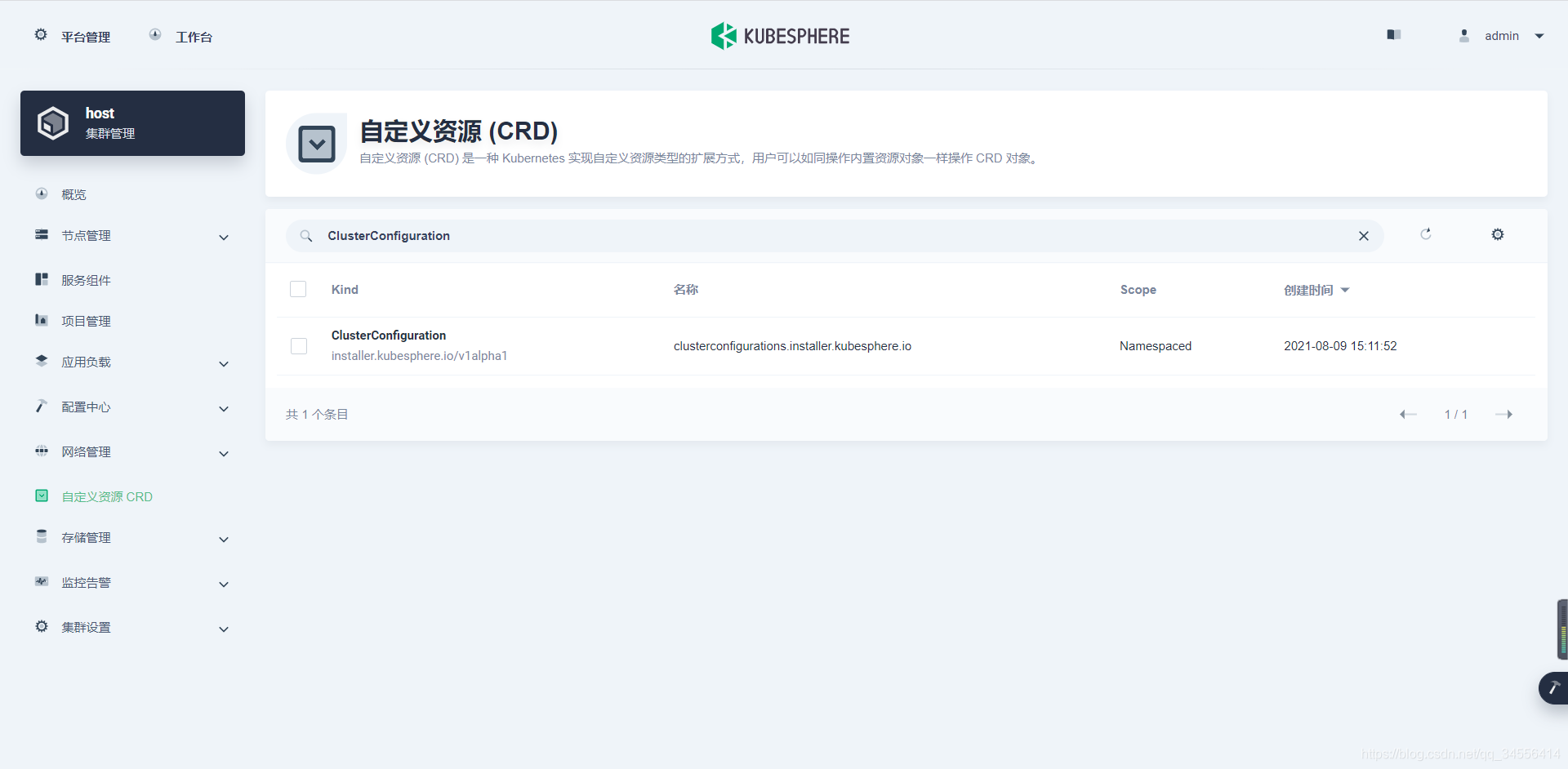This screenshot has width=1568, height=769.
Task: Click the 2021-08-09 15:11:52 timestamp
Action: (x=1340, y=346)
